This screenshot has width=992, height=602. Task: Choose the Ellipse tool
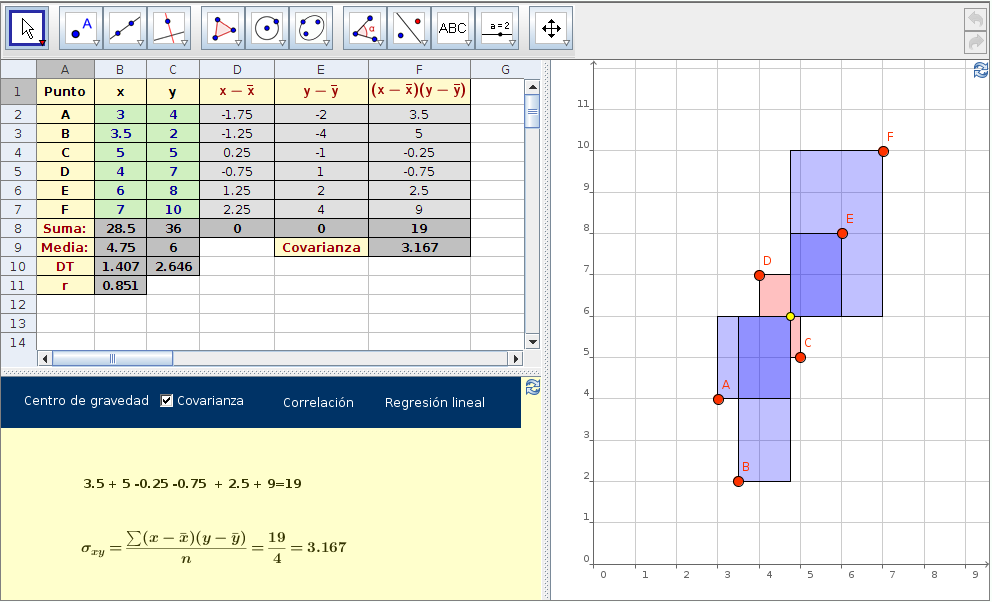[311, 28]
